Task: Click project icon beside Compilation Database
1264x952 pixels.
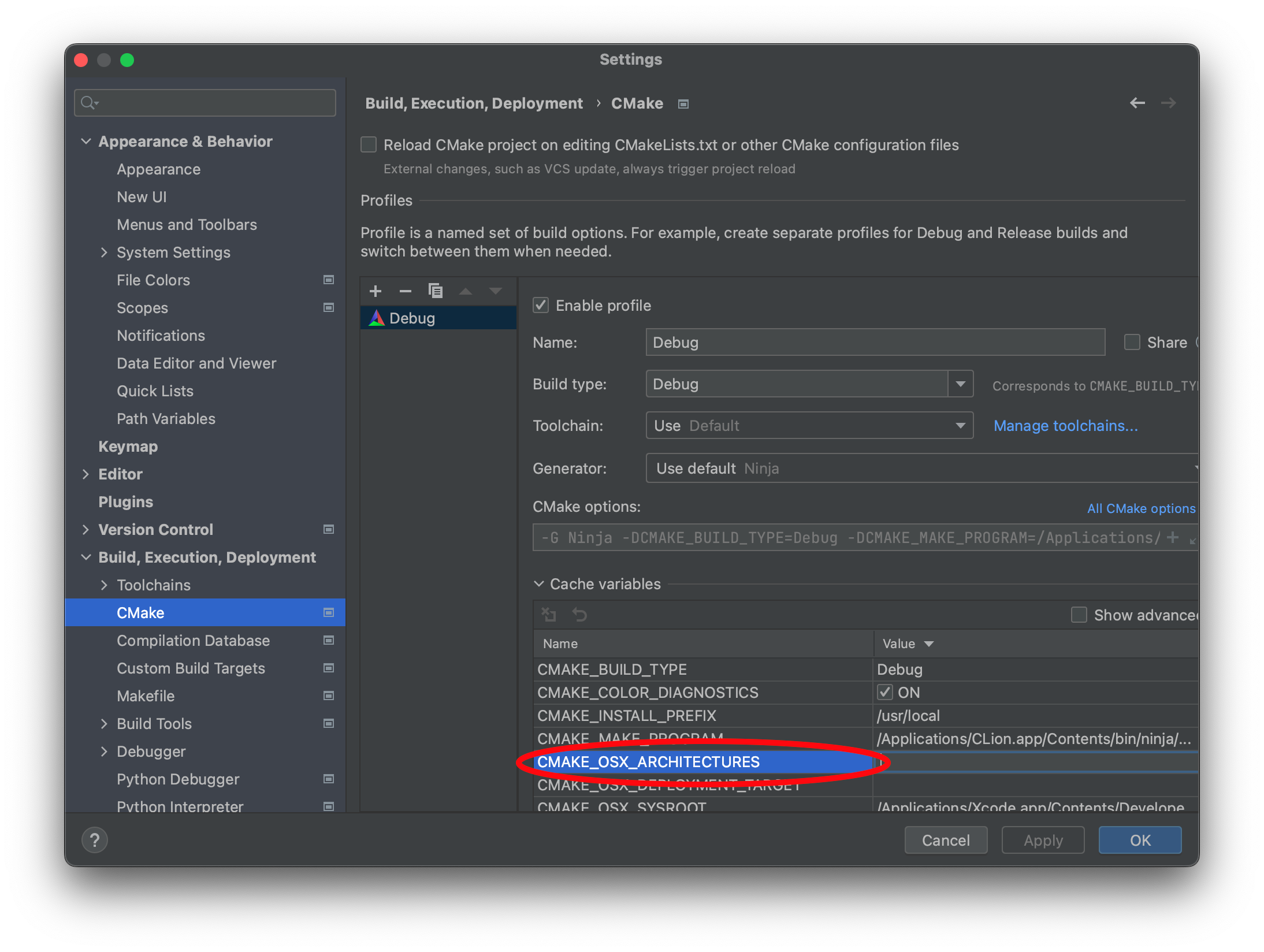Action: click(x=329, y=641)
